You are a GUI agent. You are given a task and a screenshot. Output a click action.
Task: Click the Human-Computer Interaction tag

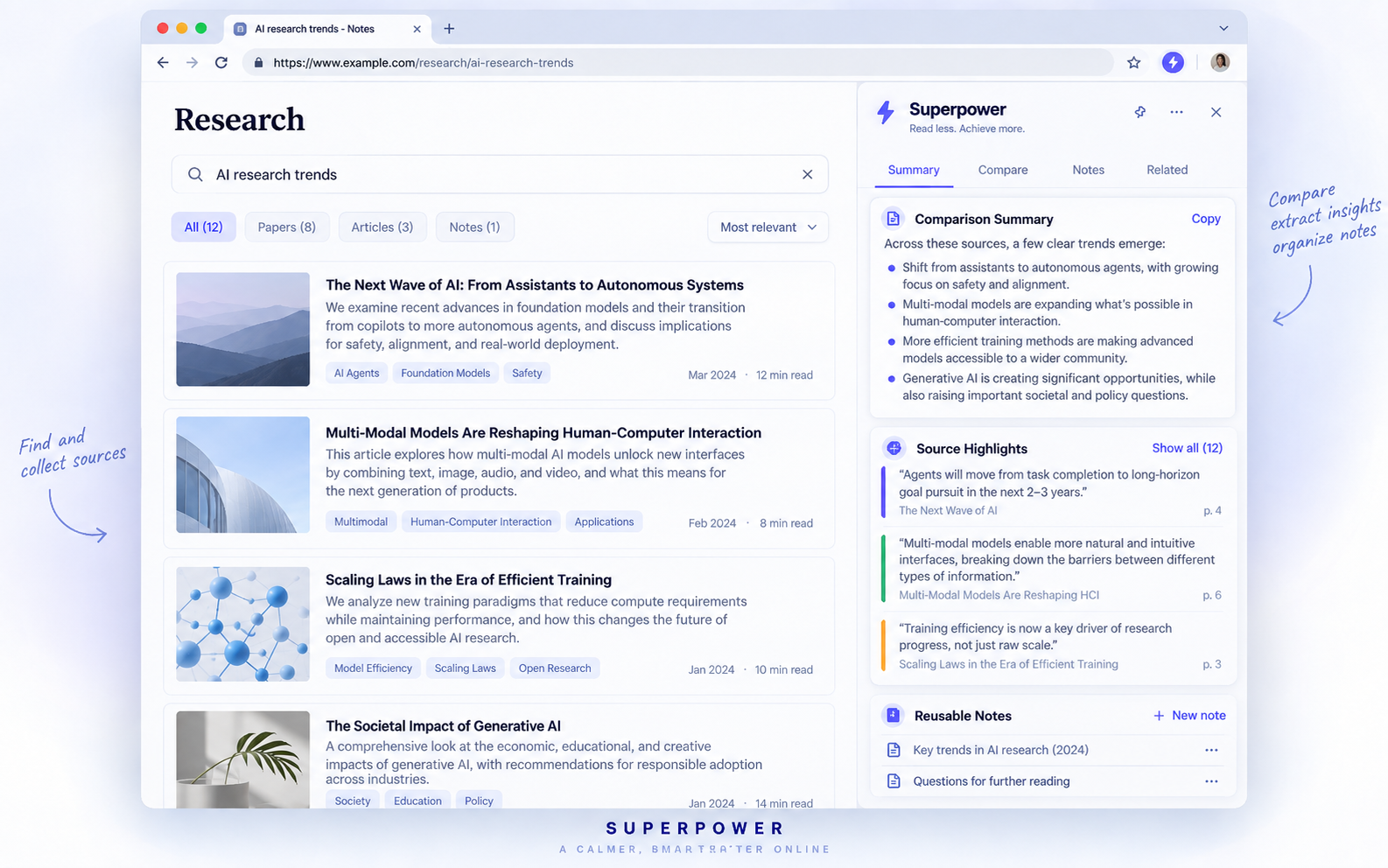(480, 522)
